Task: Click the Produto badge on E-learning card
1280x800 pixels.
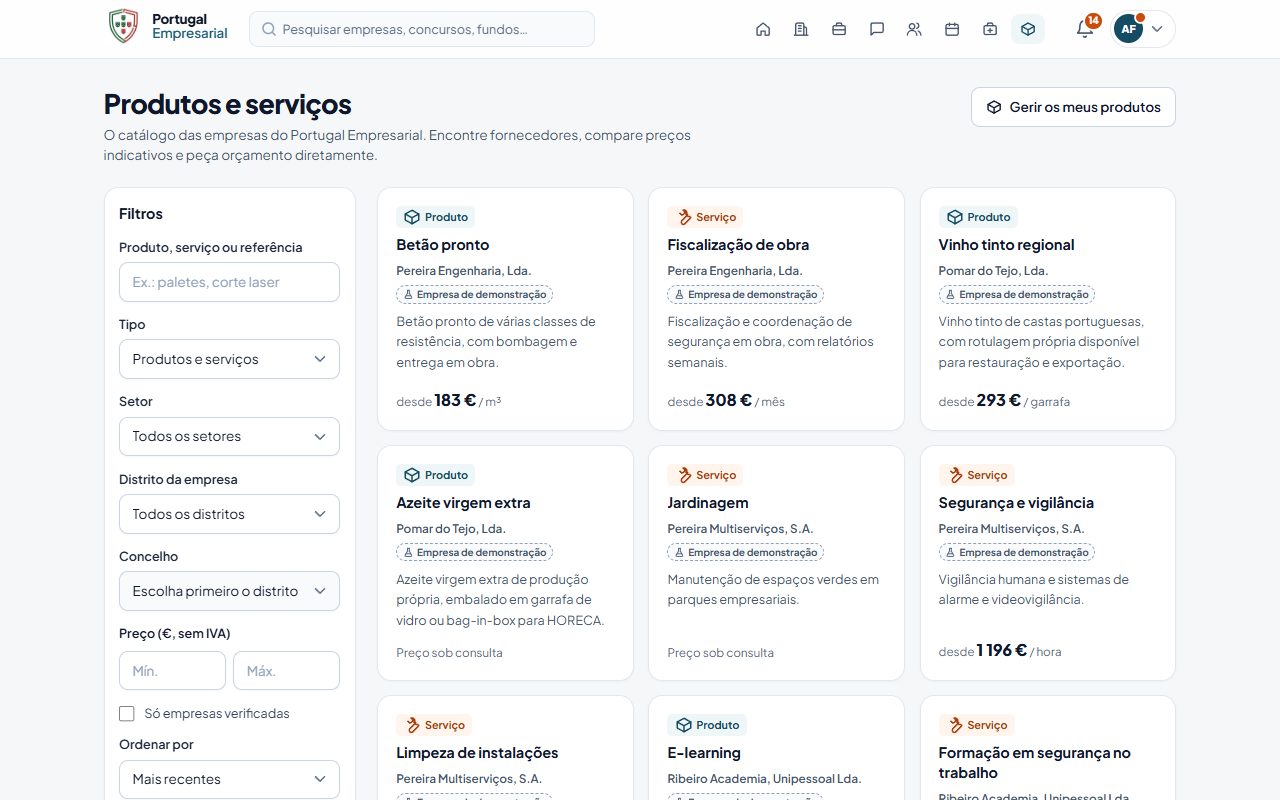Action: click(707, 725)
